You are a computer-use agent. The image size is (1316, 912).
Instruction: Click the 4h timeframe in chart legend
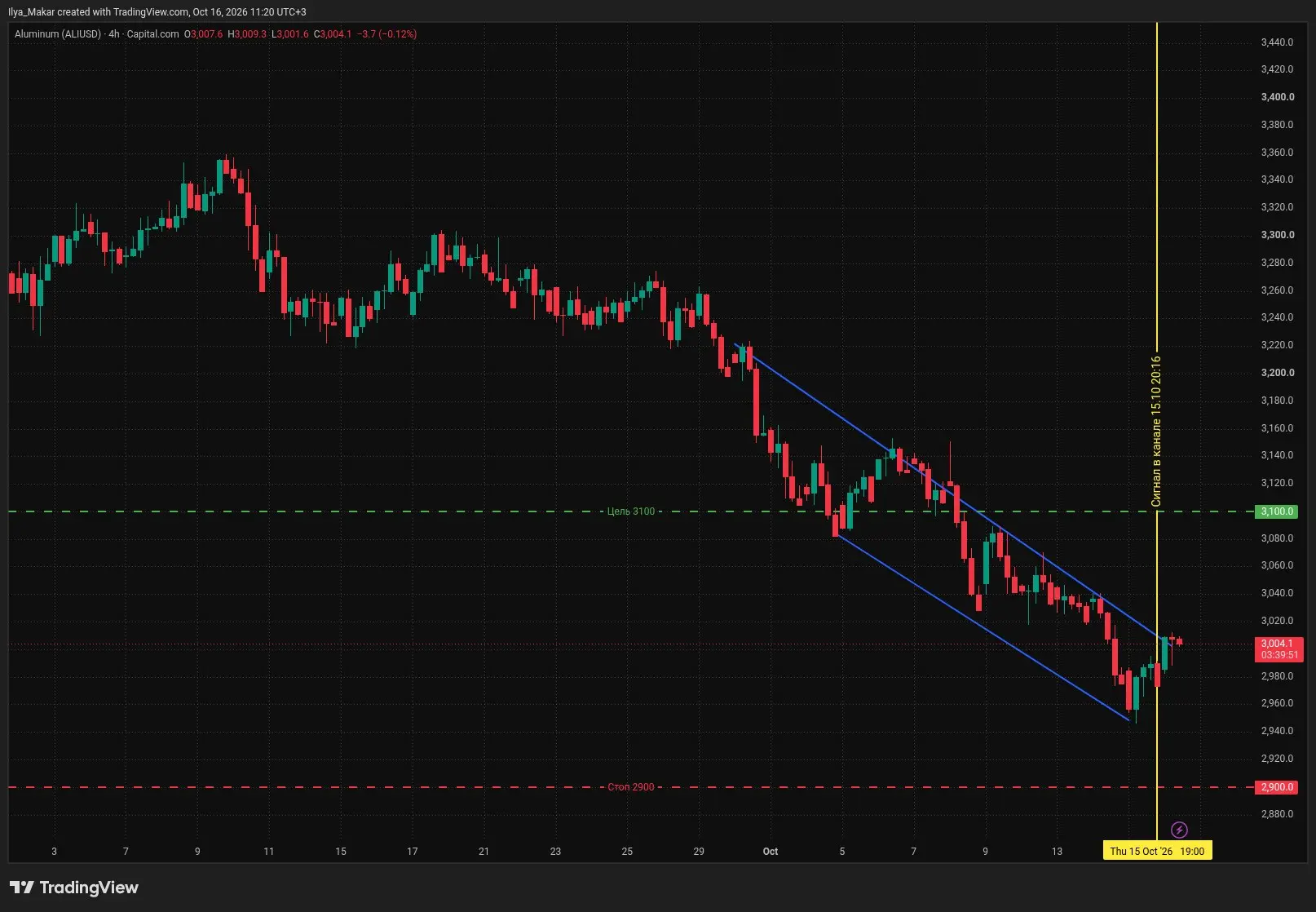(114, 34)
